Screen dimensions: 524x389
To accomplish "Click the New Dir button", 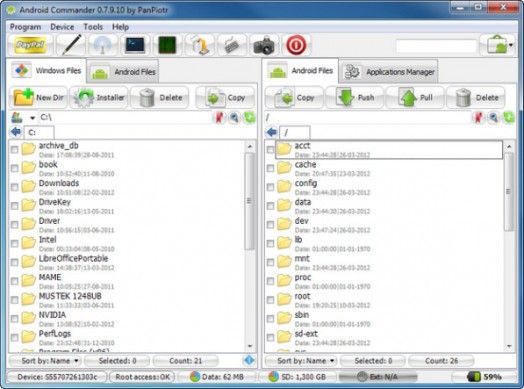I will 38,97.
